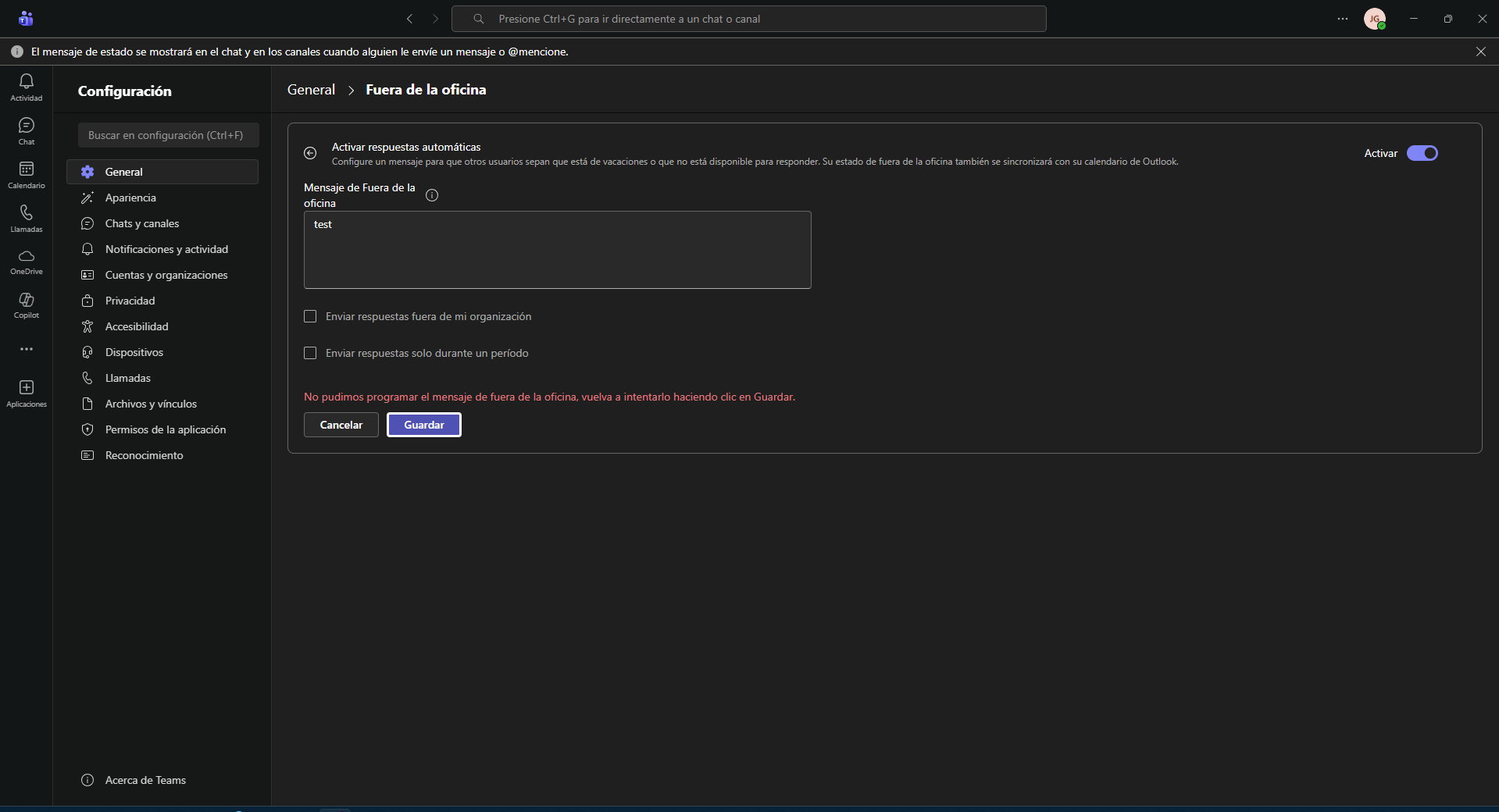
Task: Open Archivos y vínculos settings
Action: [x=162, y=404]
